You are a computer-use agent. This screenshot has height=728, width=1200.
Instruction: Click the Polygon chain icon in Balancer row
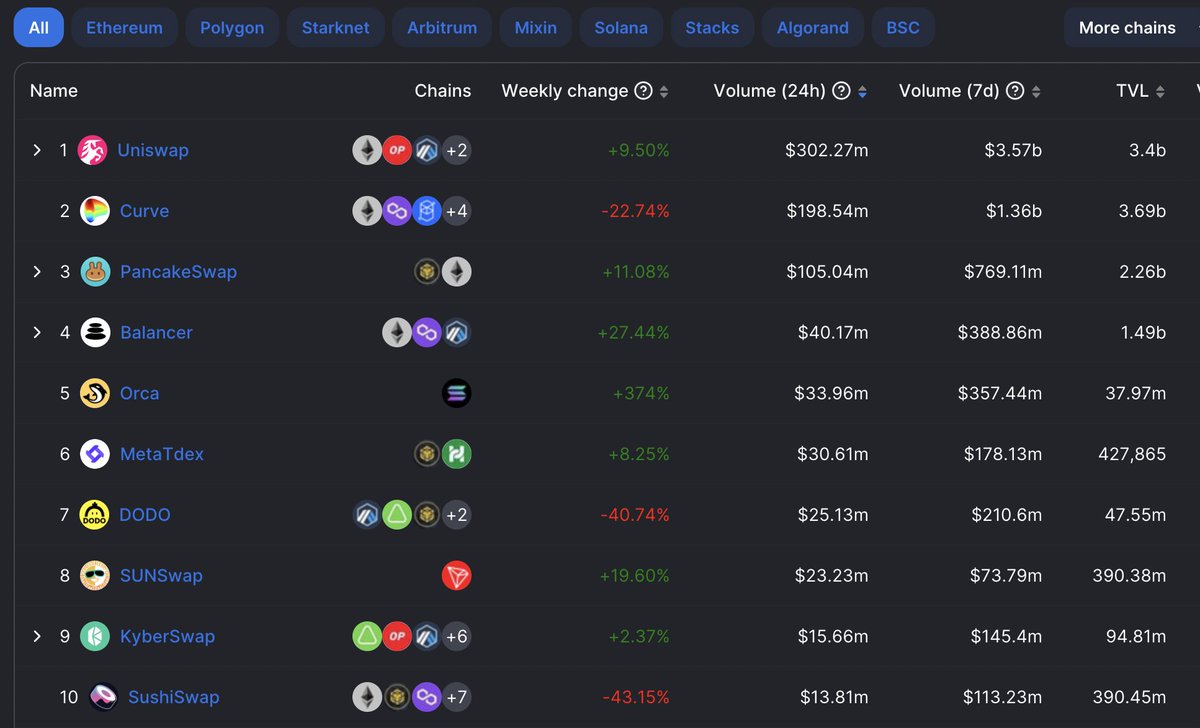pos(427,332)
